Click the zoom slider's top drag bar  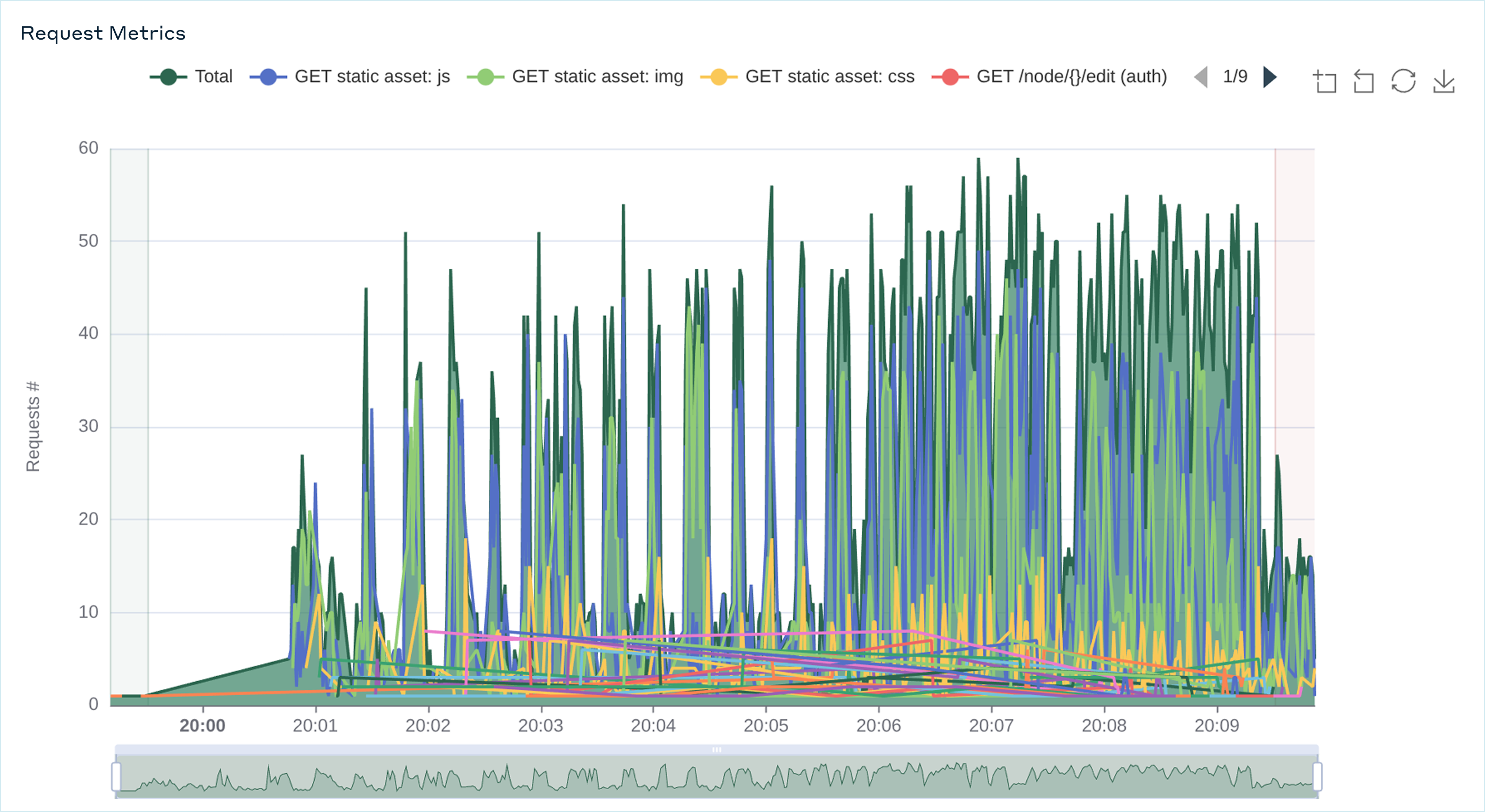pos(717,749)
